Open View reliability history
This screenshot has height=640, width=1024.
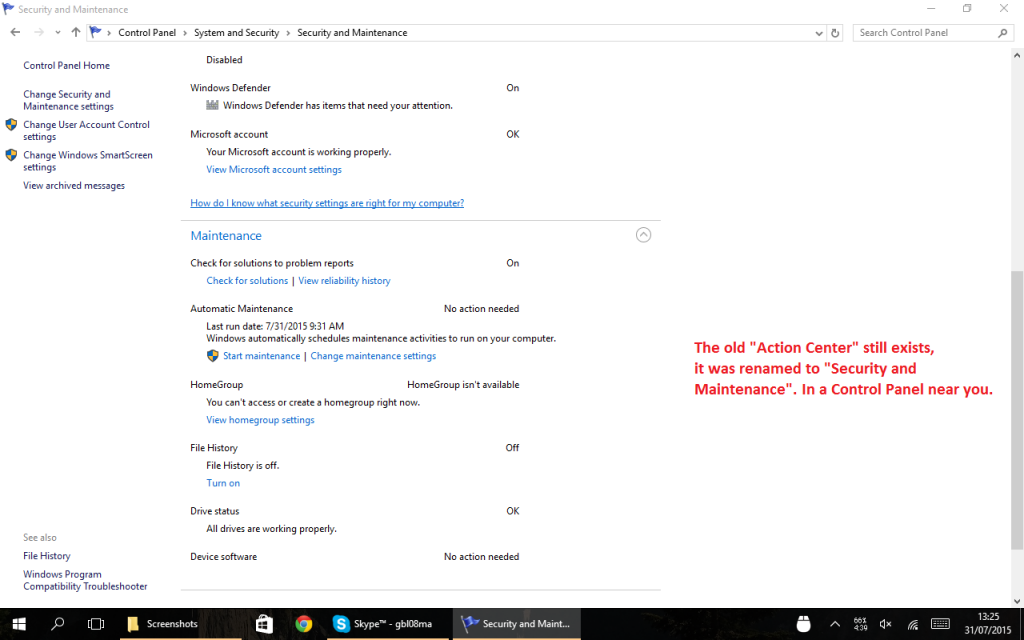344,281
